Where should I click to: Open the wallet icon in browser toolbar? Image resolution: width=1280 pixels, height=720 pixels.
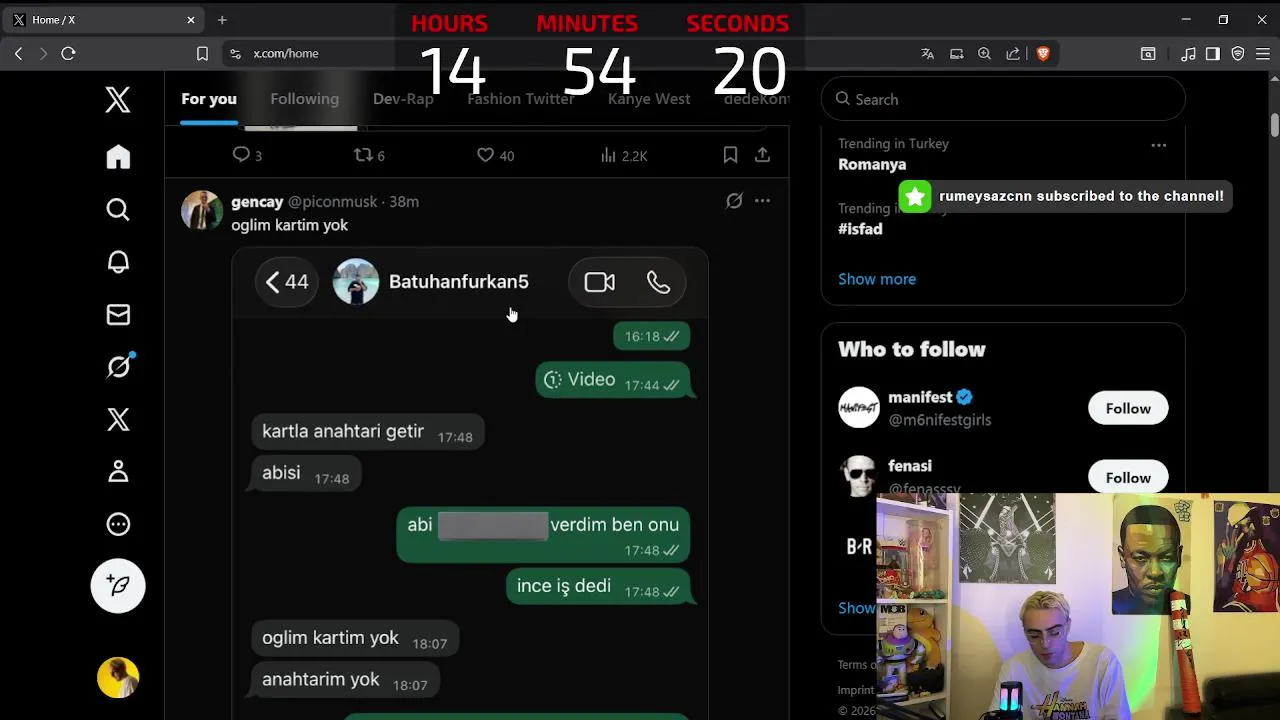1148,54
